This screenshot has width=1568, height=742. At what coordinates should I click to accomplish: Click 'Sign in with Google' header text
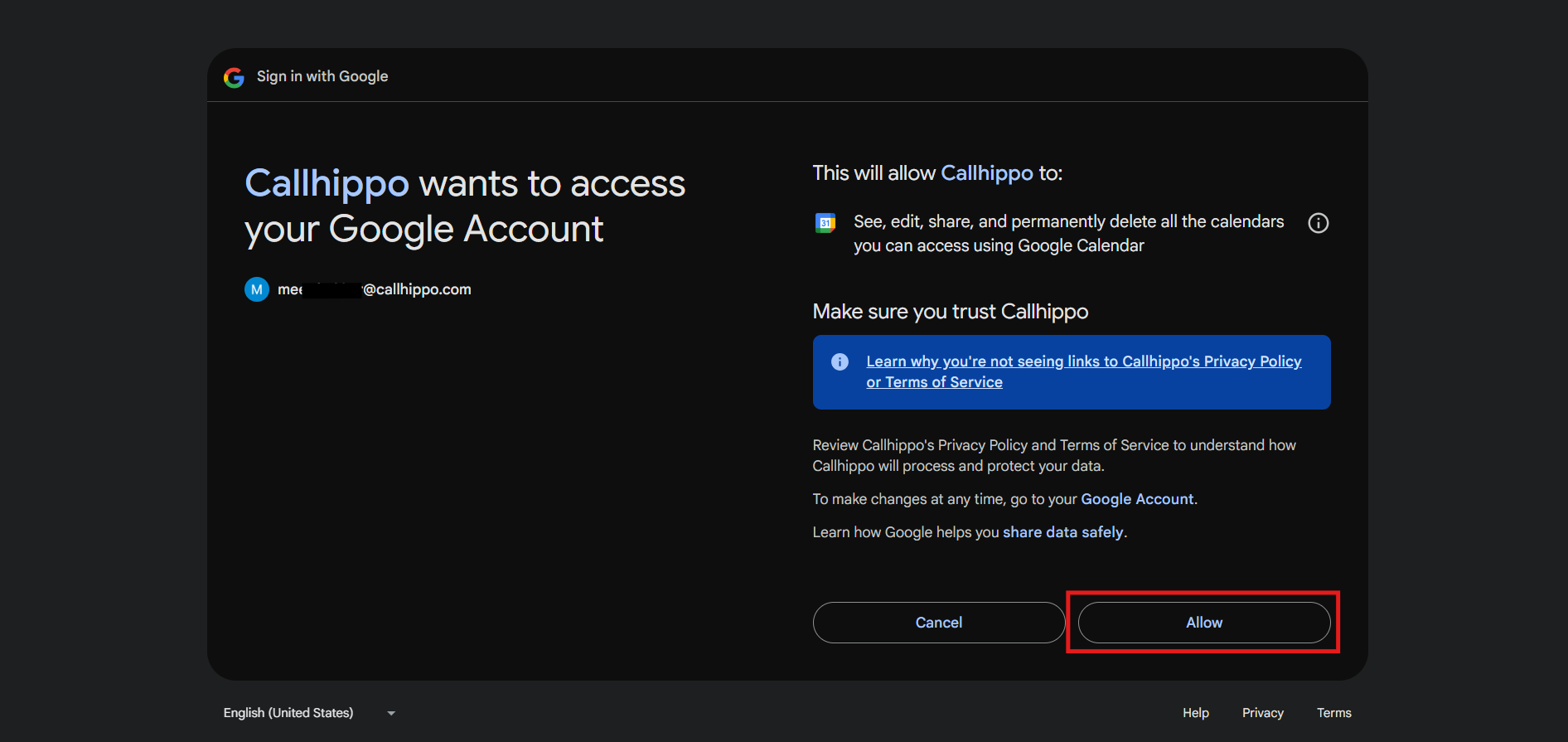click(x=322, y=76)
